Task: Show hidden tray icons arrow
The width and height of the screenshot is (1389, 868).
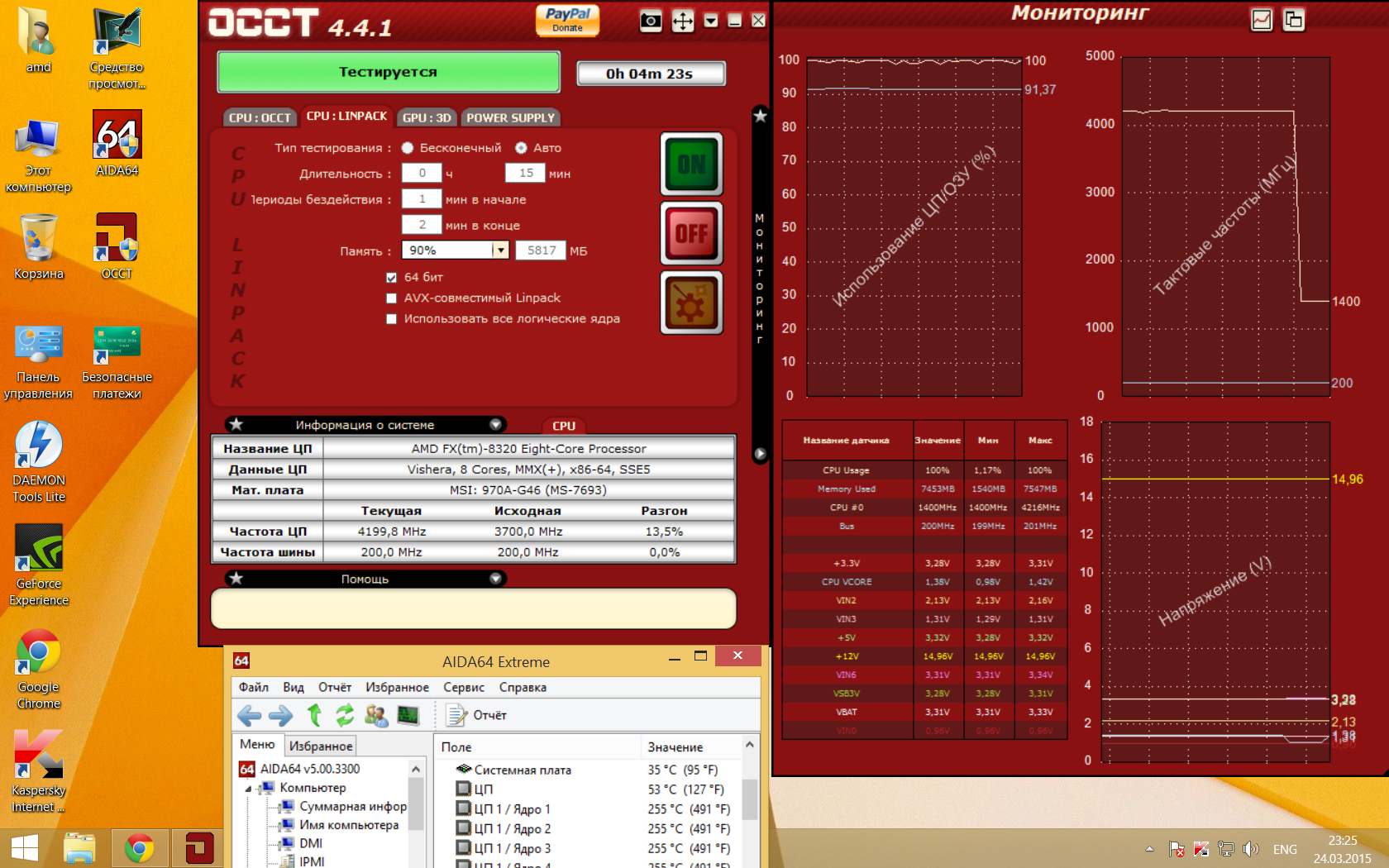Action: 1149,849
